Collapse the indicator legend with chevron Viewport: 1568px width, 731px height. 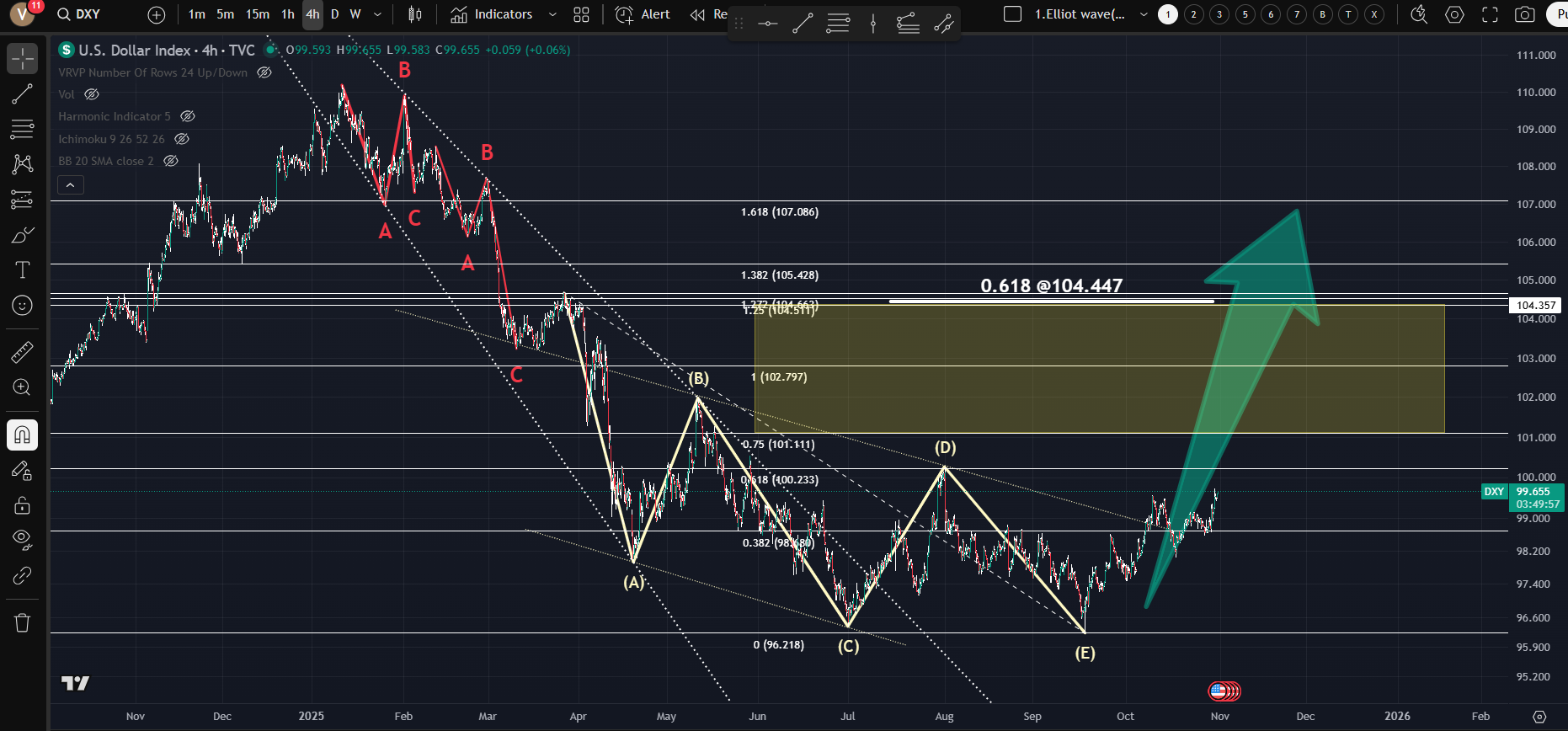[x=71, y=184]
